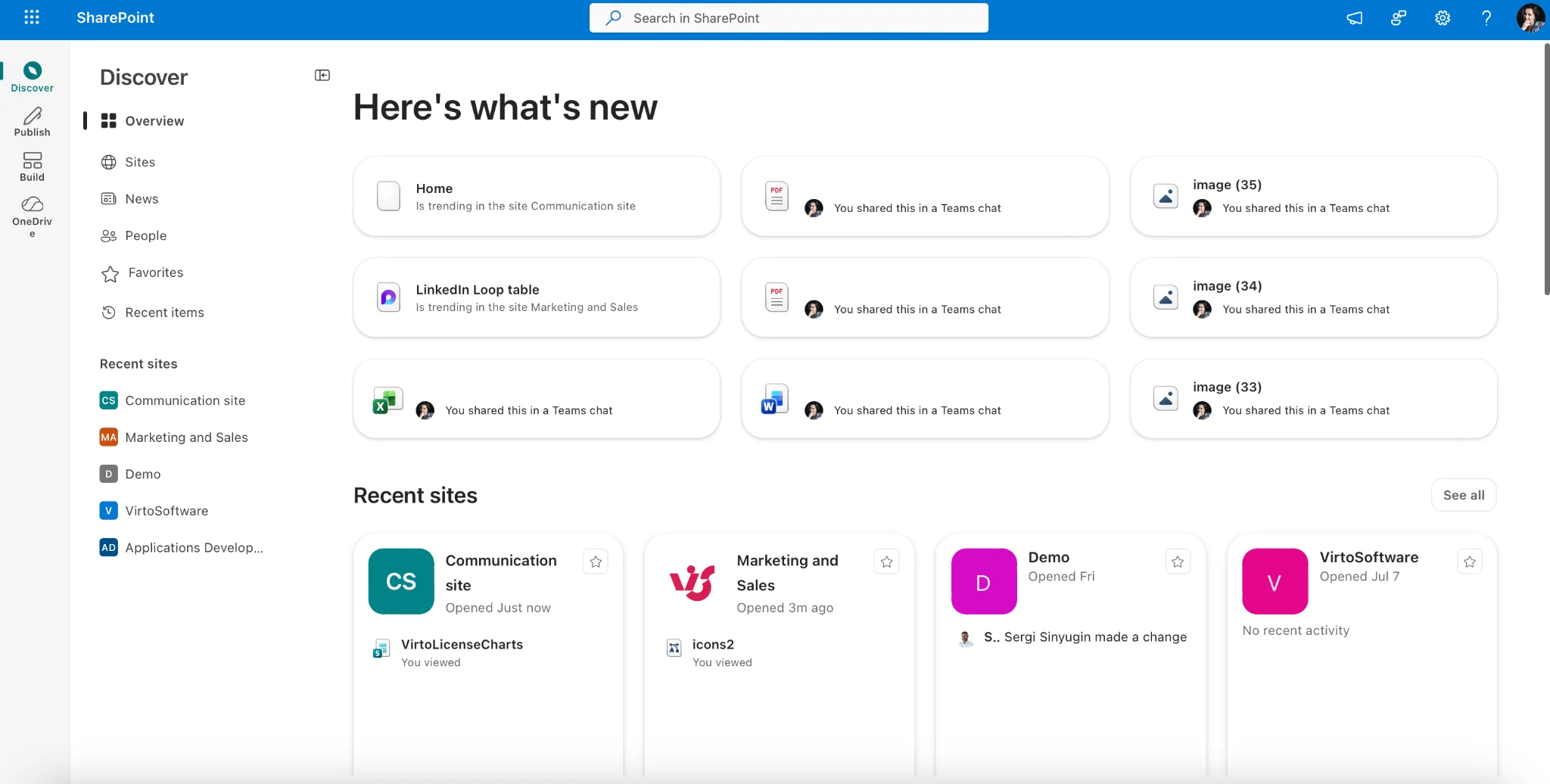Image resolution: width=1550 pixels, height=784 pixels.
Task: Favorite the Marketing and Sales card
Action: [887, 562]
